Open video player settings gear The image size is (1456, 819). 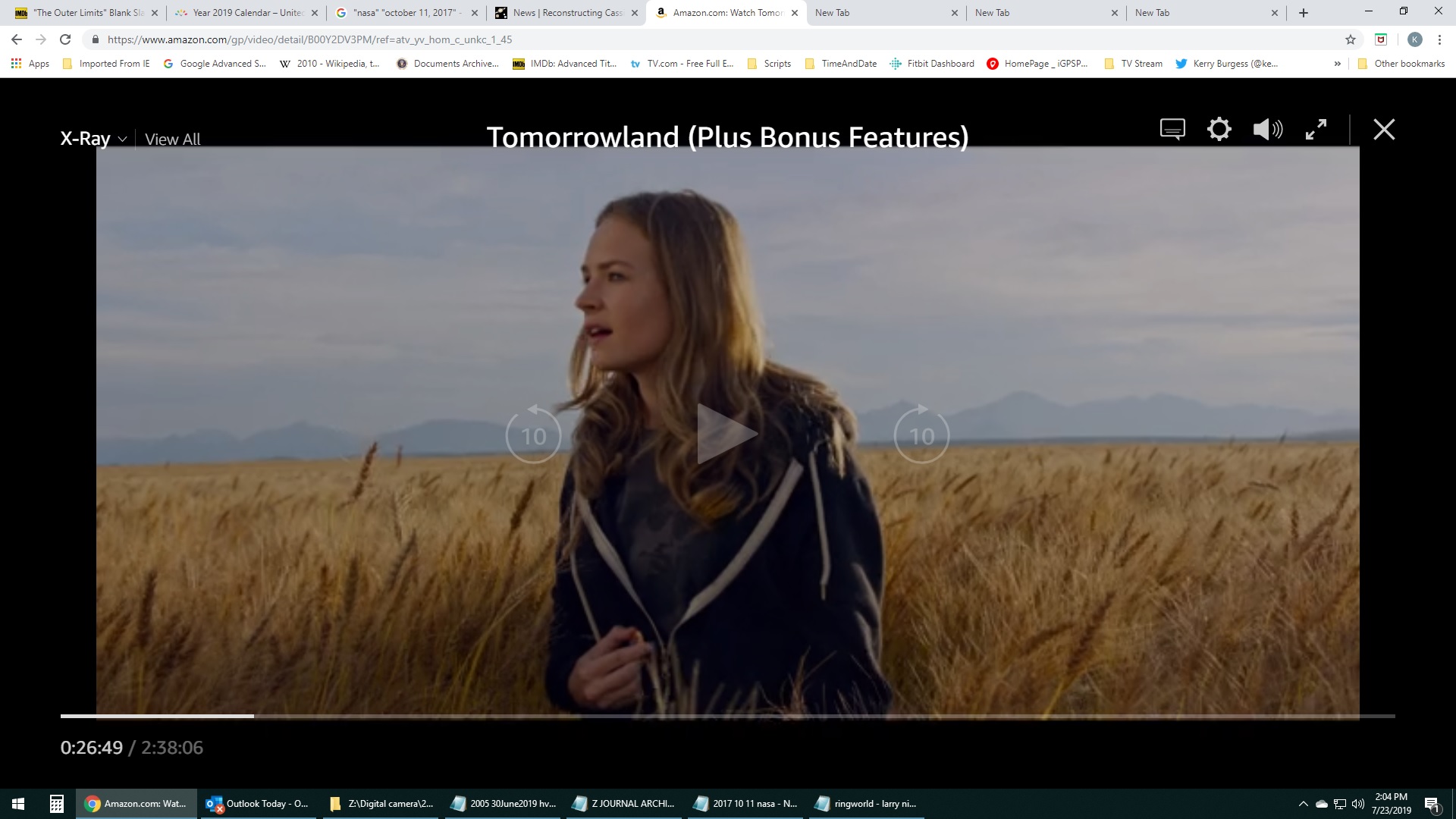point(1219,129)
